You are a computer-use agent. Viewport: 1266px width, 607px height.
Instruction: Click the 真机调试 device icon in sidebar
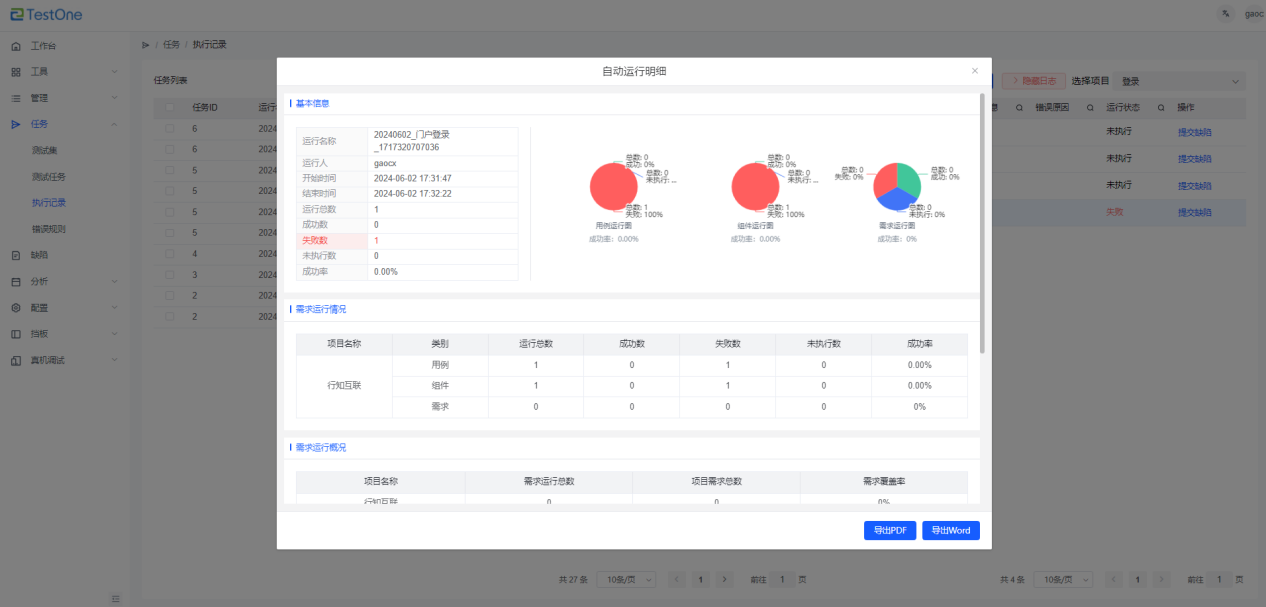16,360
